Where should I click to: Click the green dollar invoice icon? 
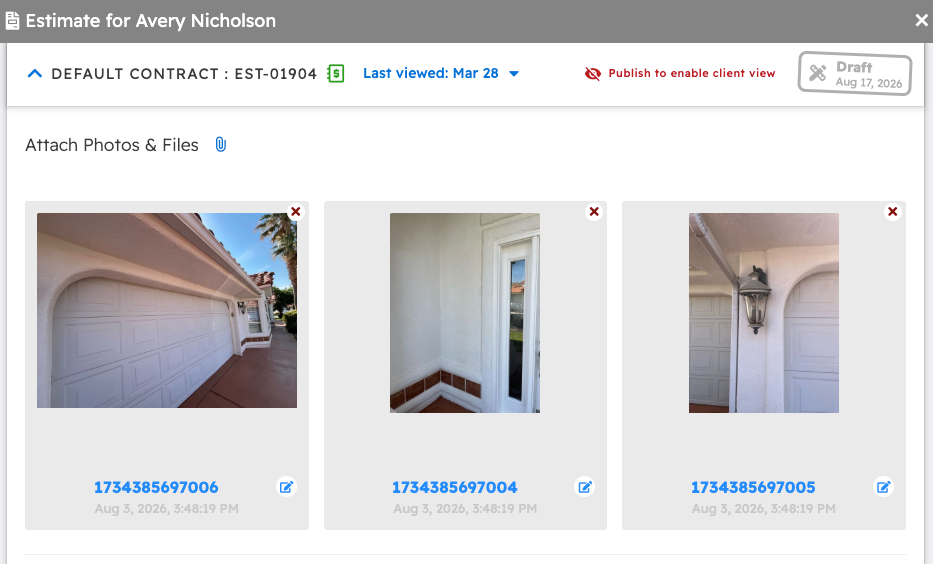click(336, 74)
